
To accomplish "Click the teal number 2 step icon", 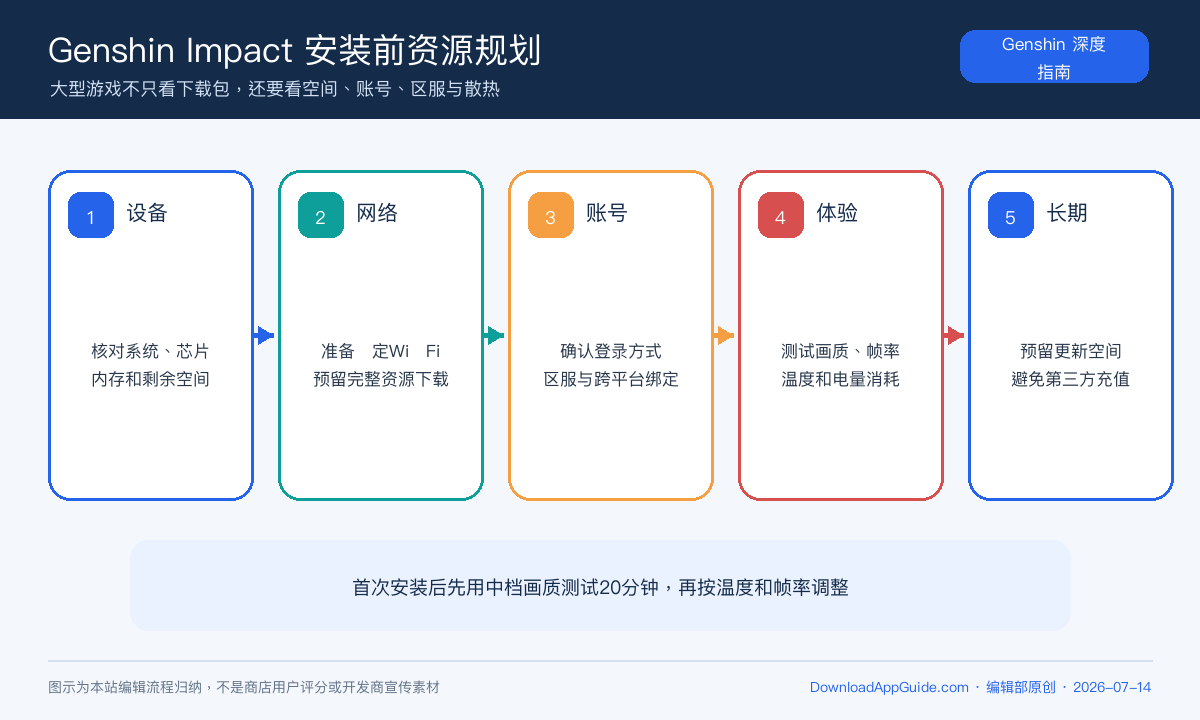I will pos(321,215).
